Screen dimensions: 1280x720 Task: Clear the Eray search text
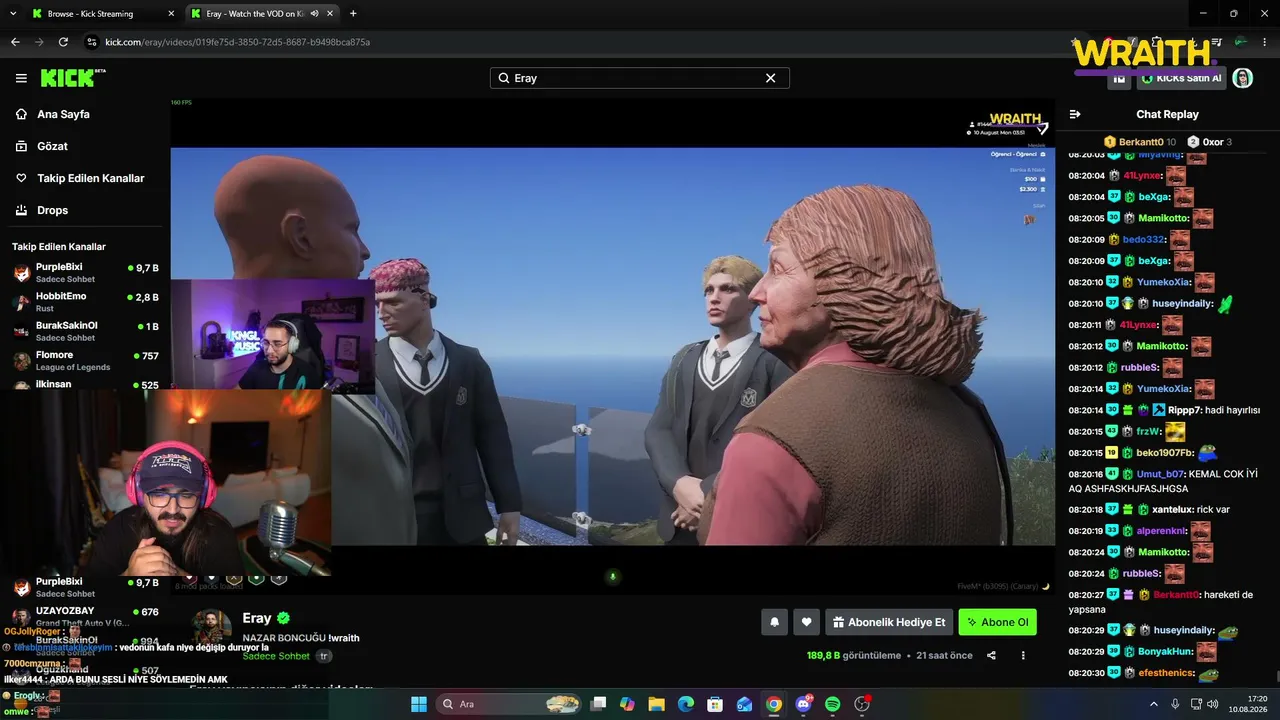[770, 78]
